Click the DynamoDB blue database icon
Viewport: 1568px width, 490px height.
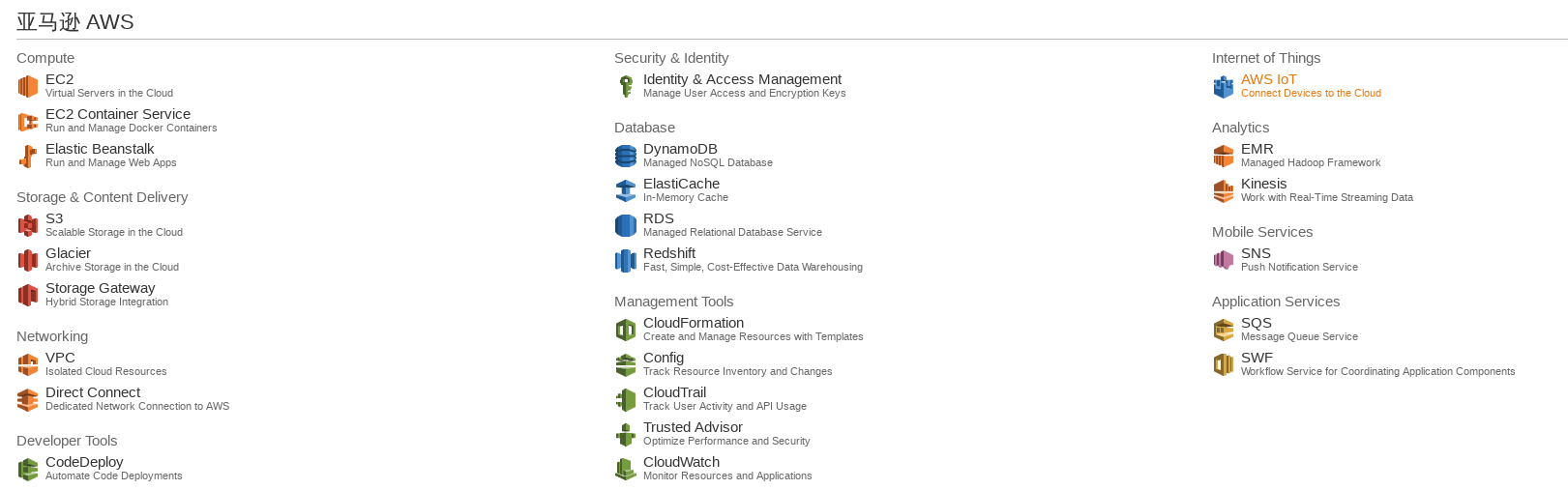click(x=626, y=157)
